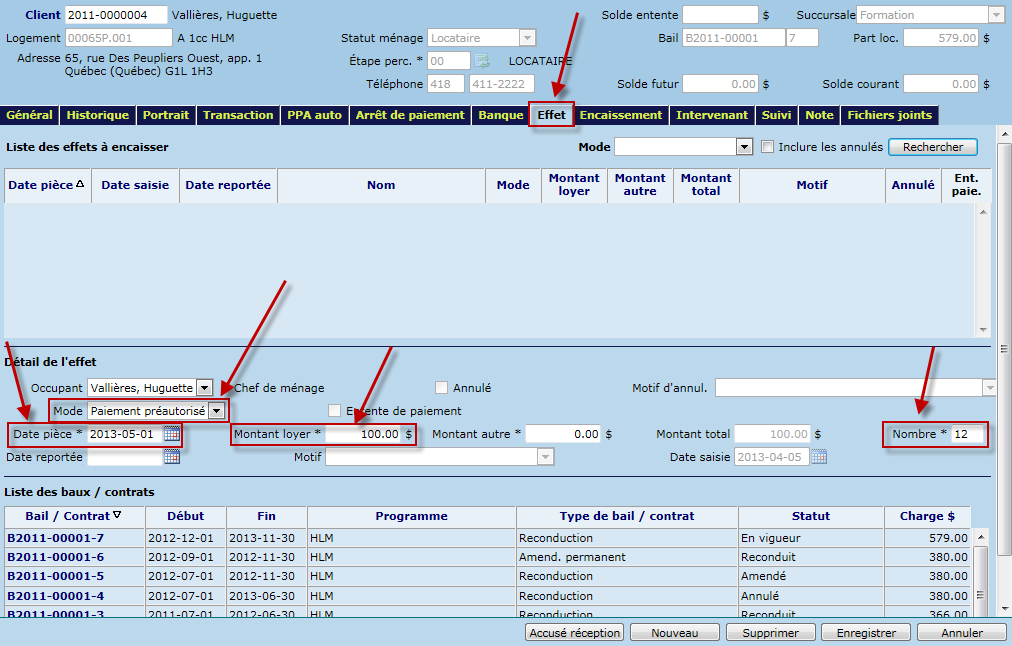Click the Rechercher button

pyautogui.click(x=932, y=147)
